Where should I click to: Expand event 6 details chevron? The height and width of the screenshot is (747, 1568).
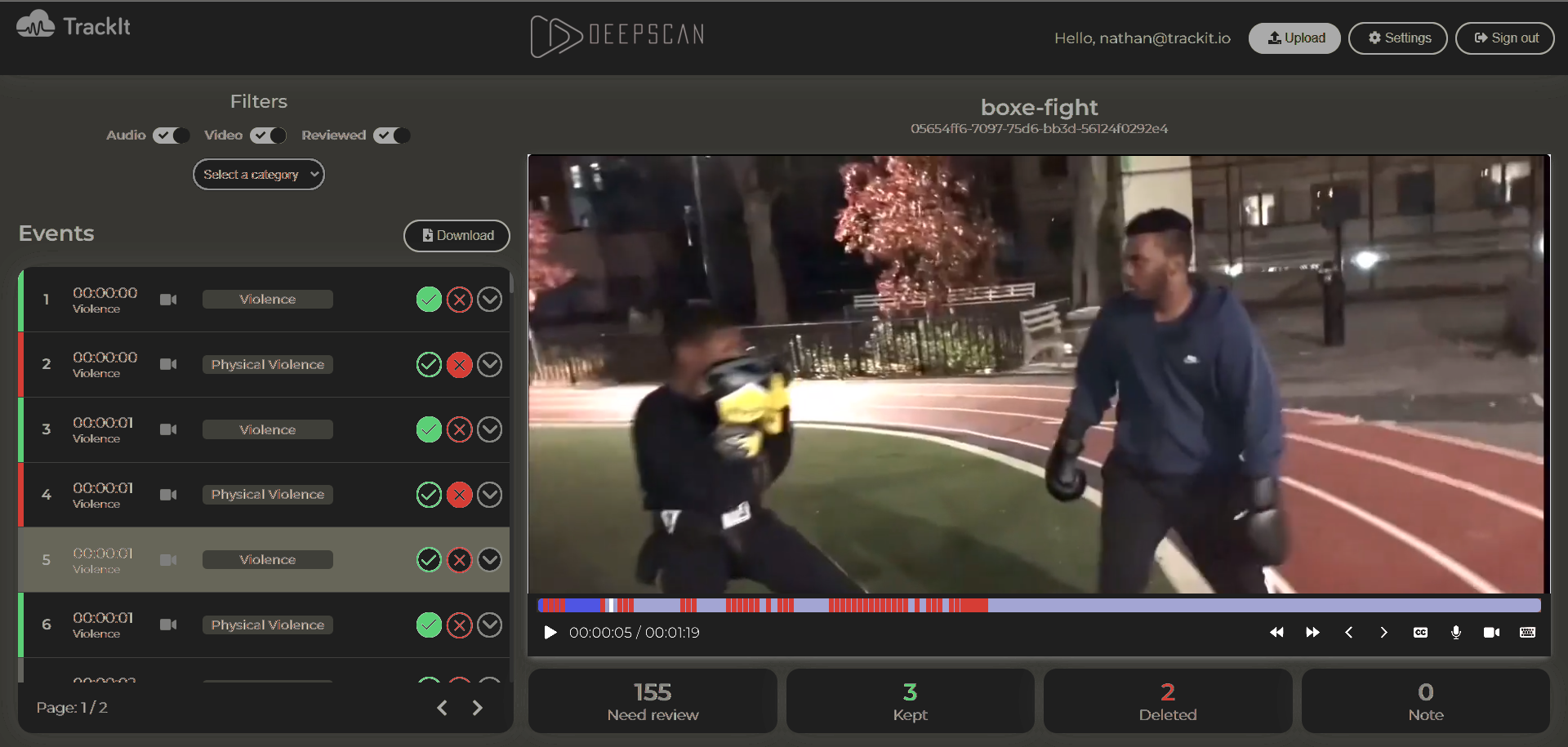489,625
